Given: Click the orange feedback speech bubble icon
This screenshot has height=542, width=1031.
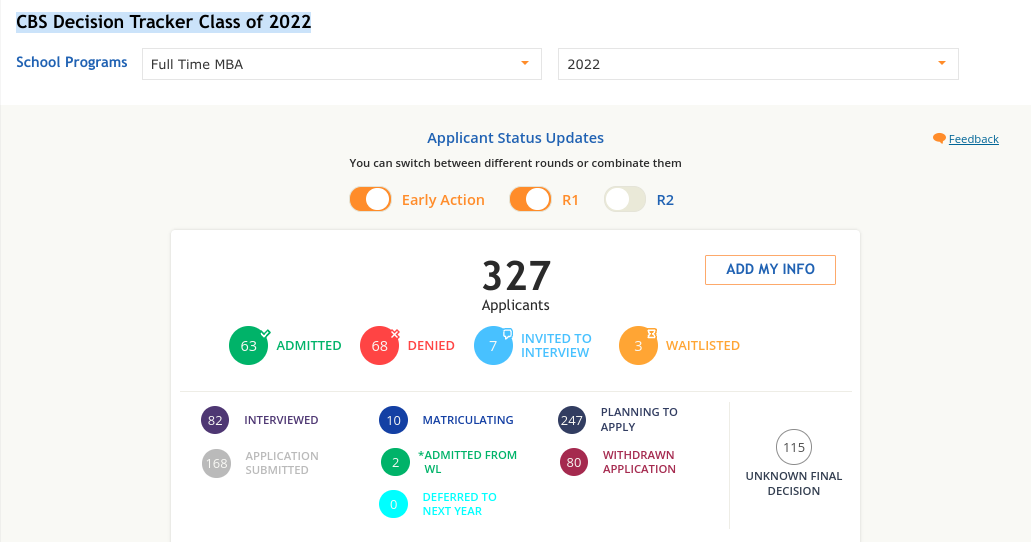Looking at the screenshot, I should click(939, 138).
